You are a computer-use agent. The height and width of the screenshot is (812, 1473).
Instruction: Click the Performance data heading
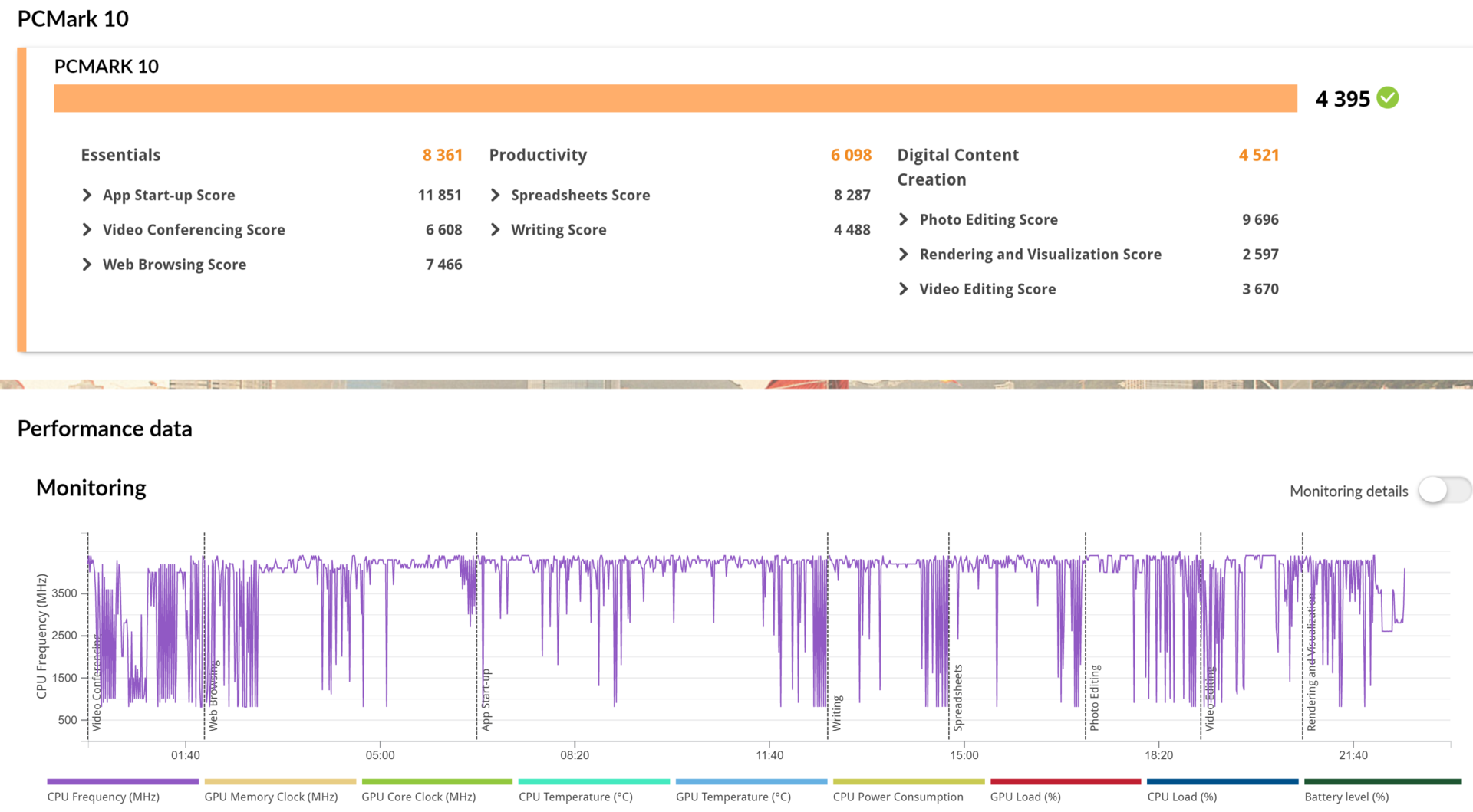click(105, 429)
